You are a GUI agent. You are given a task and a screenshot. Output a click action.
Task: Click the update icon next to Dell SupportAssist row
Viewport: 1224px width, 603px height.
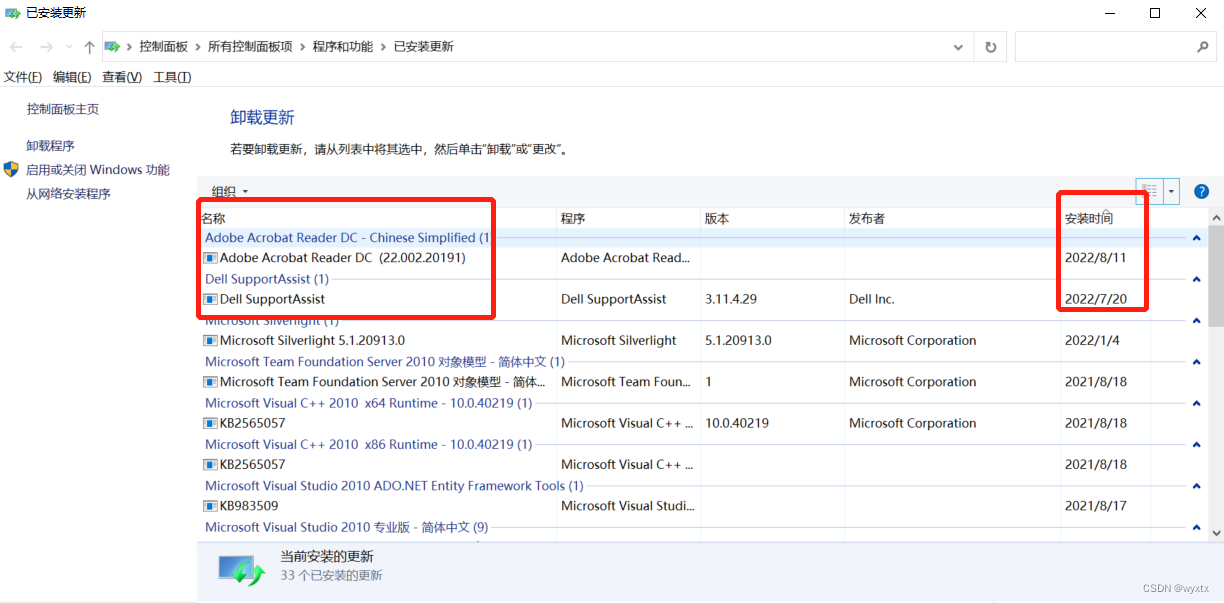(x=210, y=299)
